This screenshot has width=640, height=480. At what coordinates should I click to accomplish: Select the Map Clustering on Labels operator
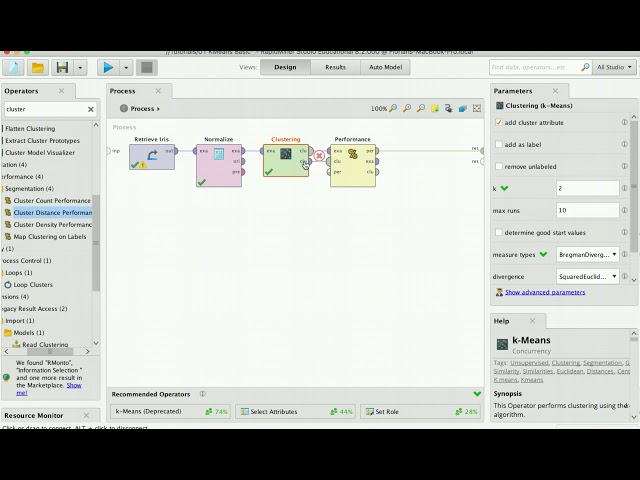[50, 237]
